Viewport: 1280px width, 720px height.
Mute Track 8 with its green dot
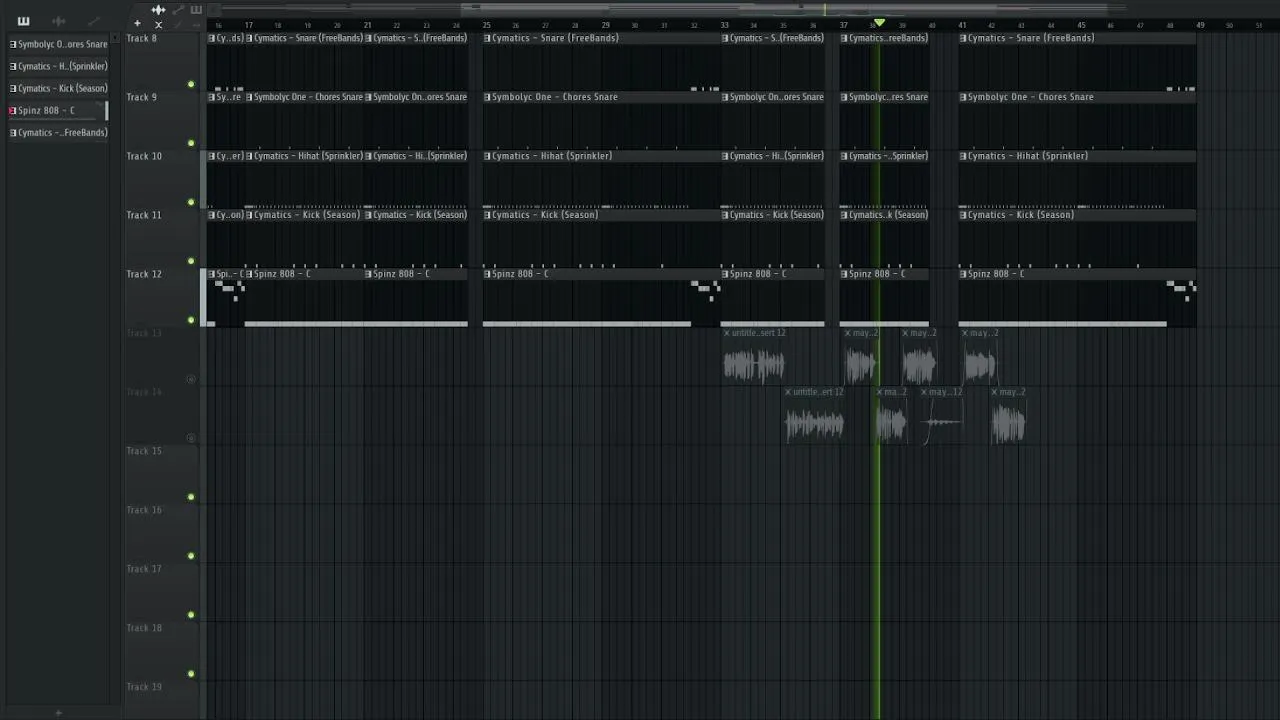click(x=191, y=84)
